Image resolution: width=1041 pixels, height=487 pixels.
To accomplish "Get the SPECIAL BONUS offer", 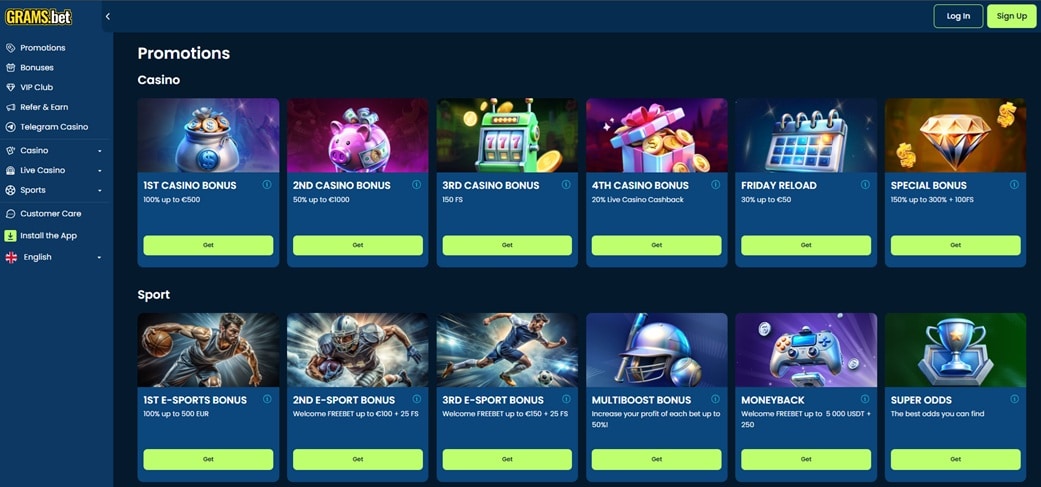I will tap(955, 245).
